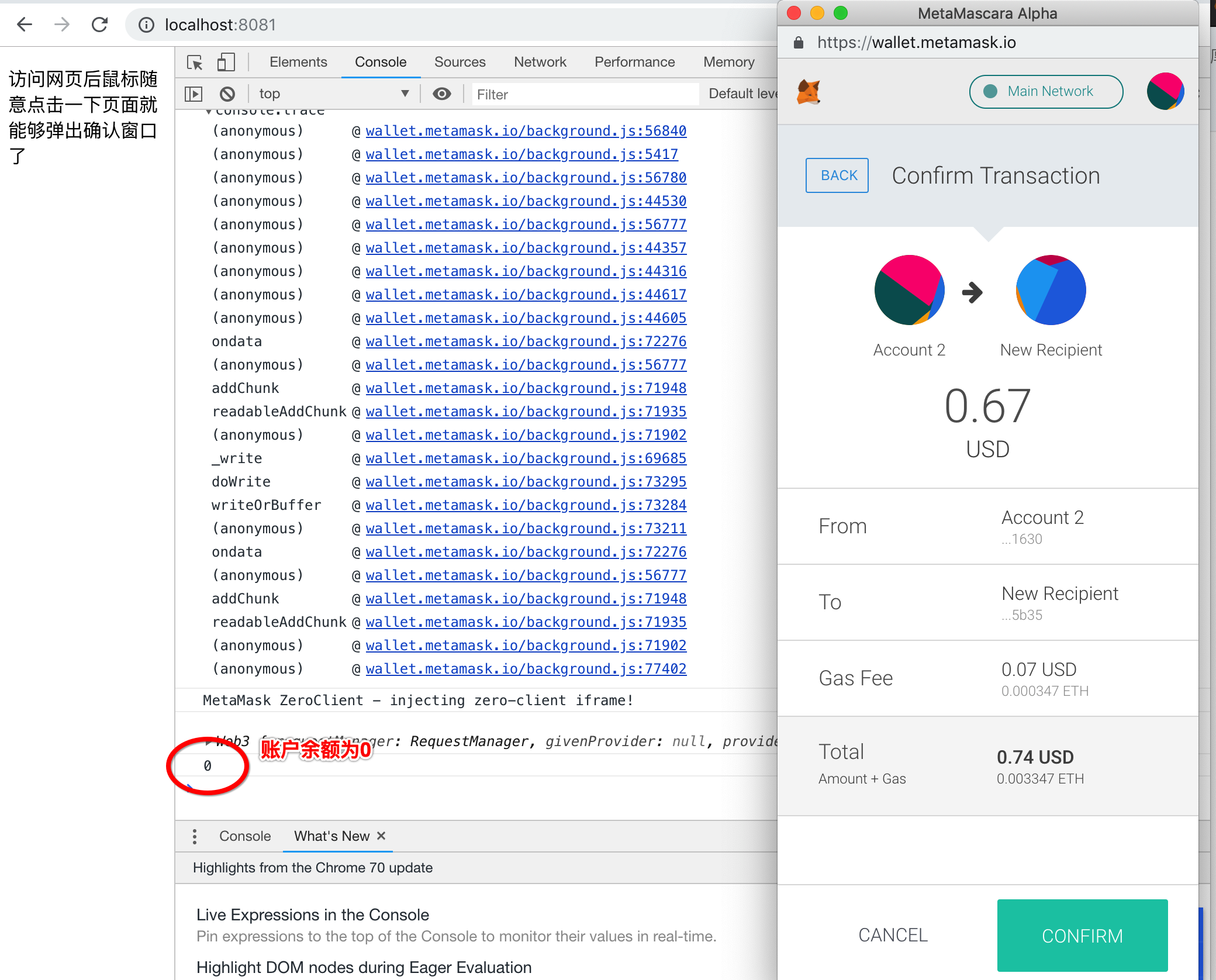The image size is (1216, 980).
Task: Click the console Filter input field
Action: 585,94
